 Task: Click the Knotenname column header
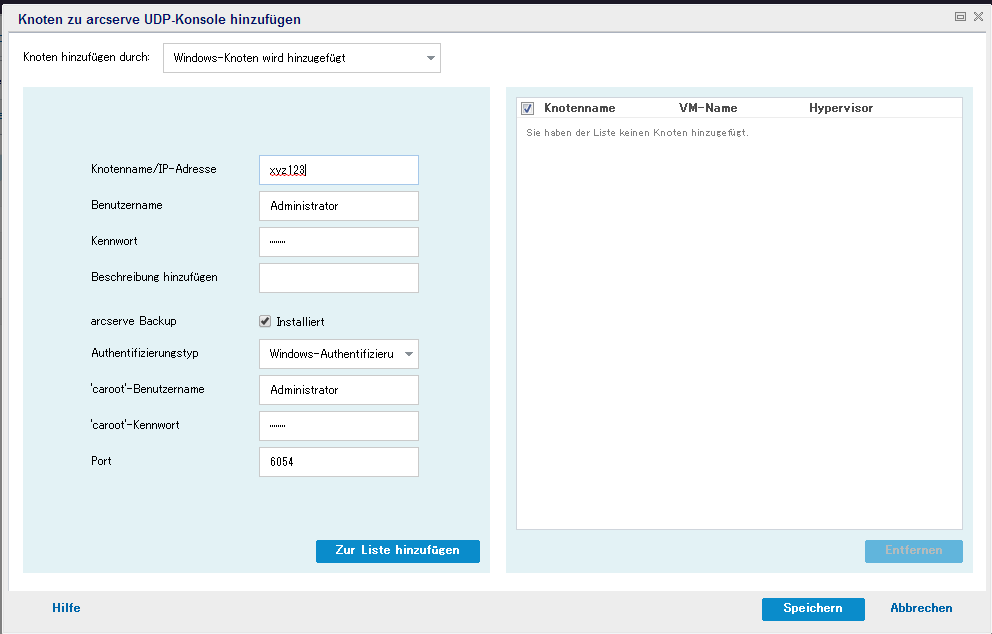coord(579,108)
